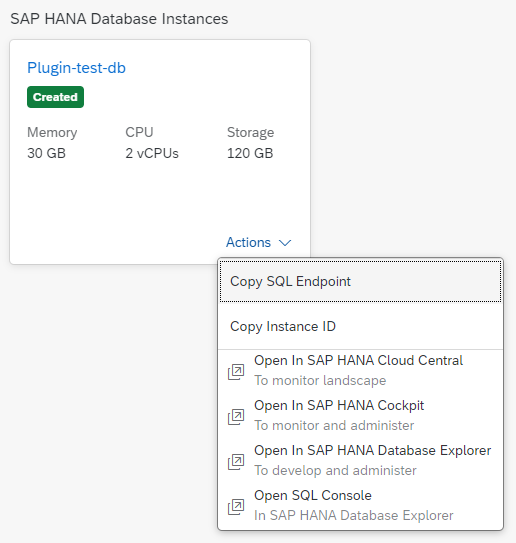Expand the Actions dropdown menu
The image size is (516, 543).
(259, 242)
